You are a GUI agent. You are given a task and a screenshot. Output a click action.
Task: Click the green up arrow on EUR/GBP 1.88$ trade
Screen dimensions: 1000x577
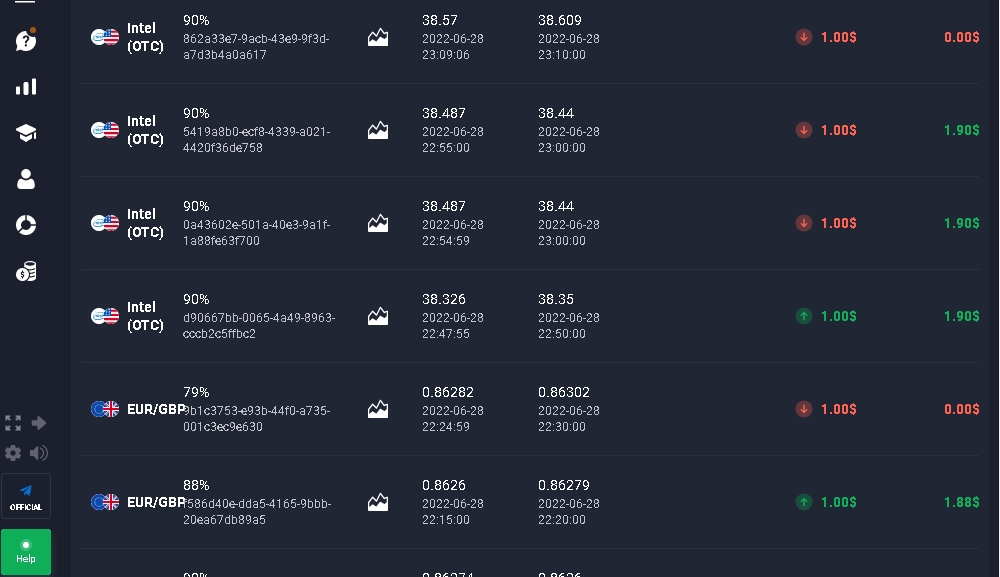tap(803, 502)
